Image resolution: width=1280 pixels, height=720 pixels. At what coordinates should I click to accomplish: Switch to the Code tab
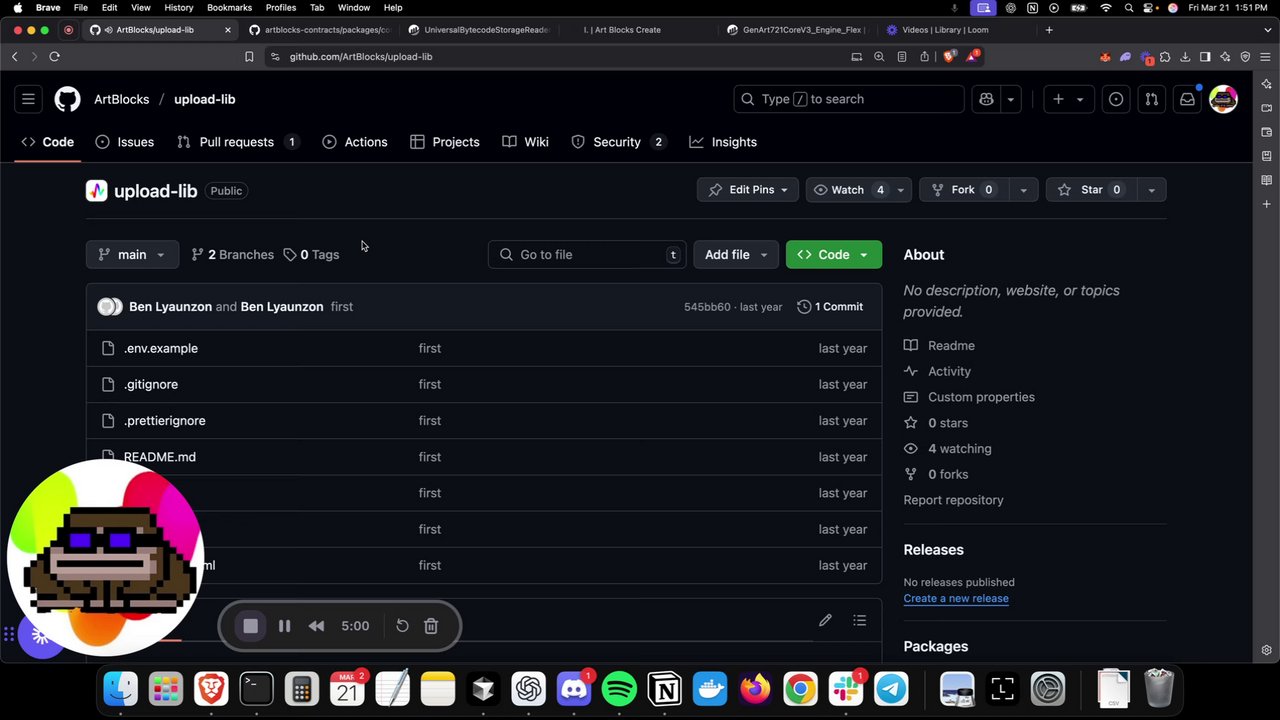click(47, 142)
